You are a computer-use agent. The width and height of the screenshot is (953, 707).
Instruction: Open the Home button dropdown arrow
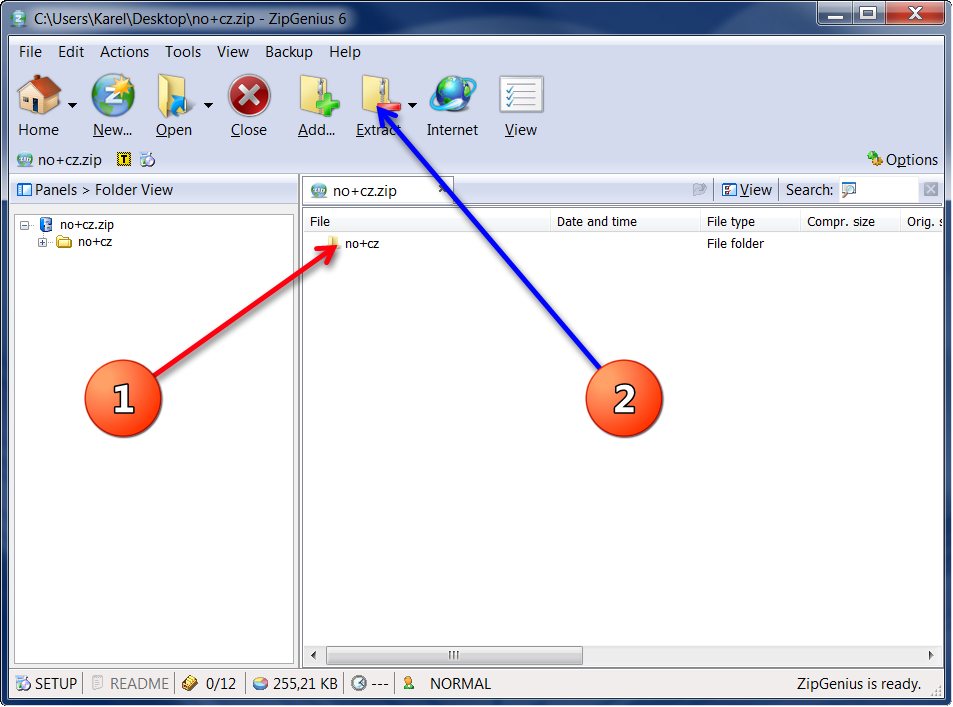pos(72,106)
